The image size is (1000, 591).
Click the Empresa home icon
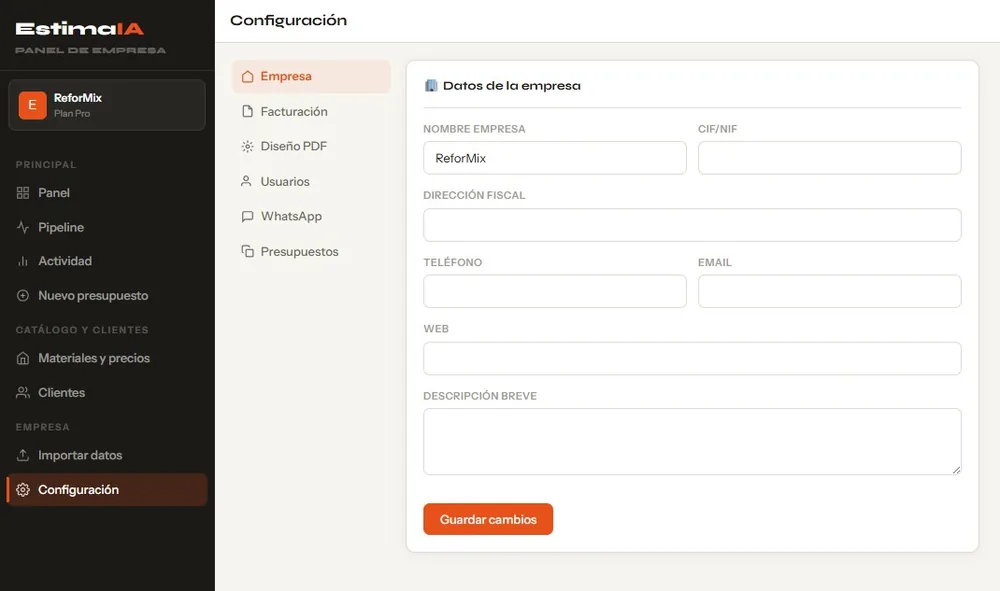click(247, 77)
